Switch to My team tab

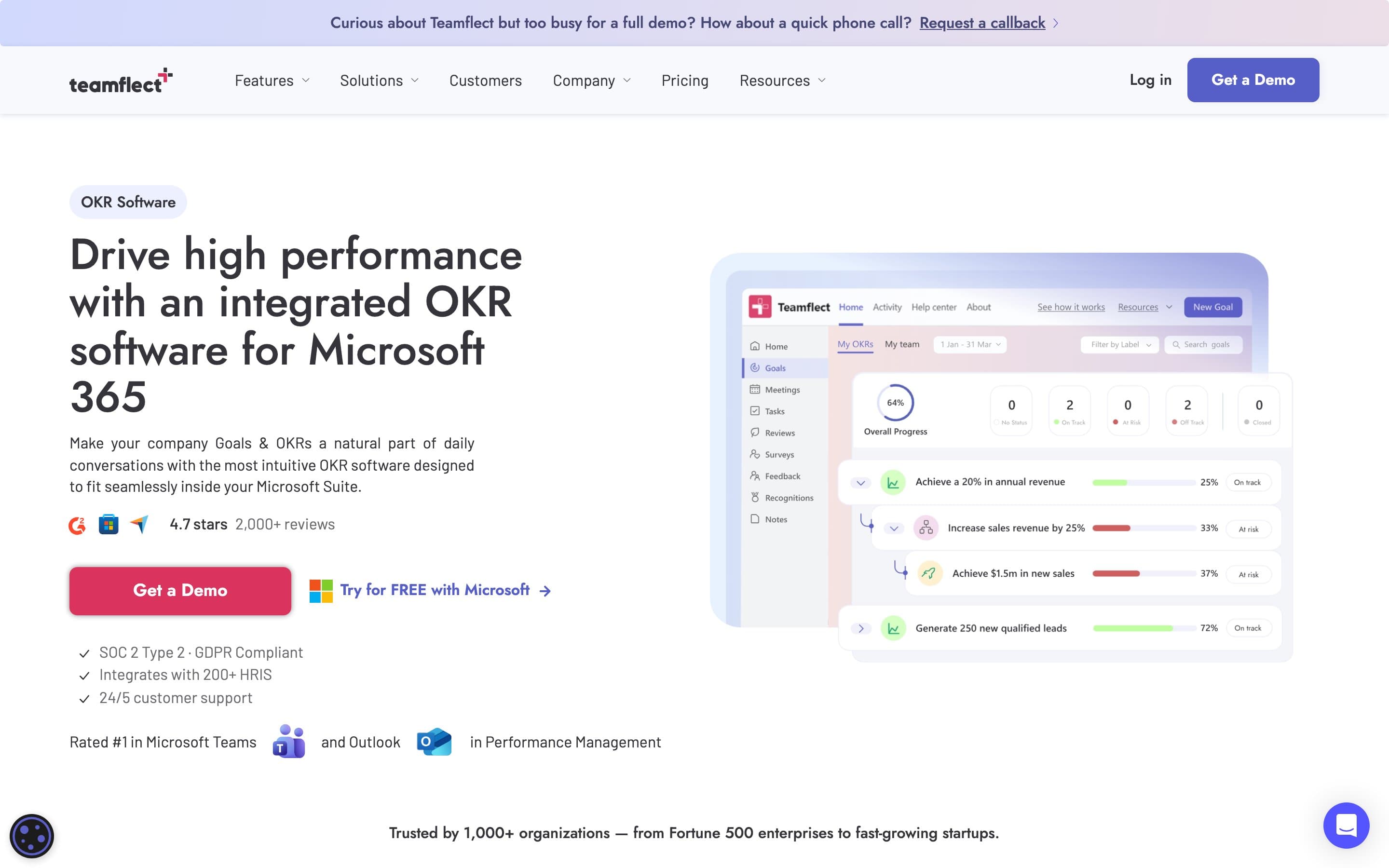point(902,344)
